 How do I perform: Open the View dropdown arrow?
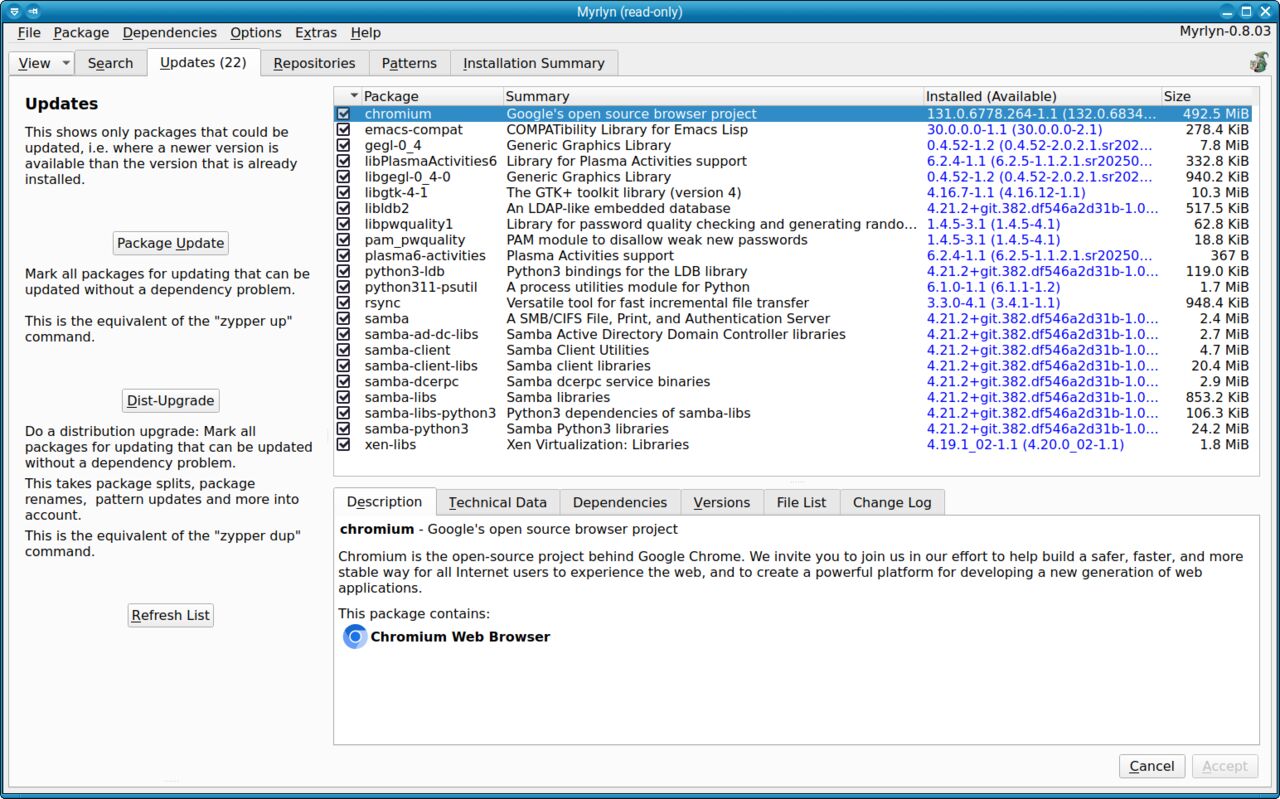(66, 63)
